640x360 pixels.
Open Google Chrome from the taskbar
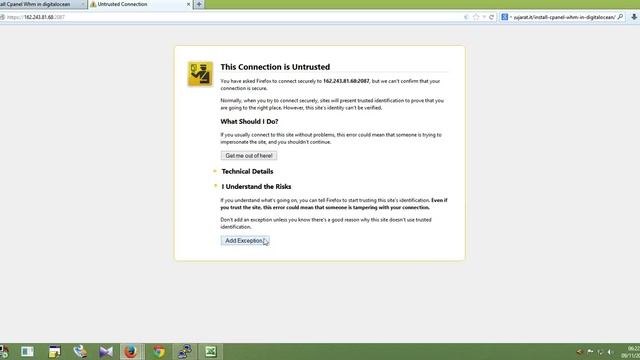tap(159, 351)
